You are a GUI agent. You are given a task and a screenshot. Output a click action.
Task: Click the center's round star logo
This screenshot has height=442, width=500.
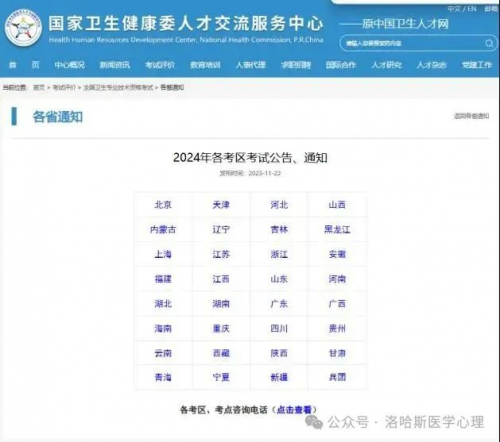23,28
